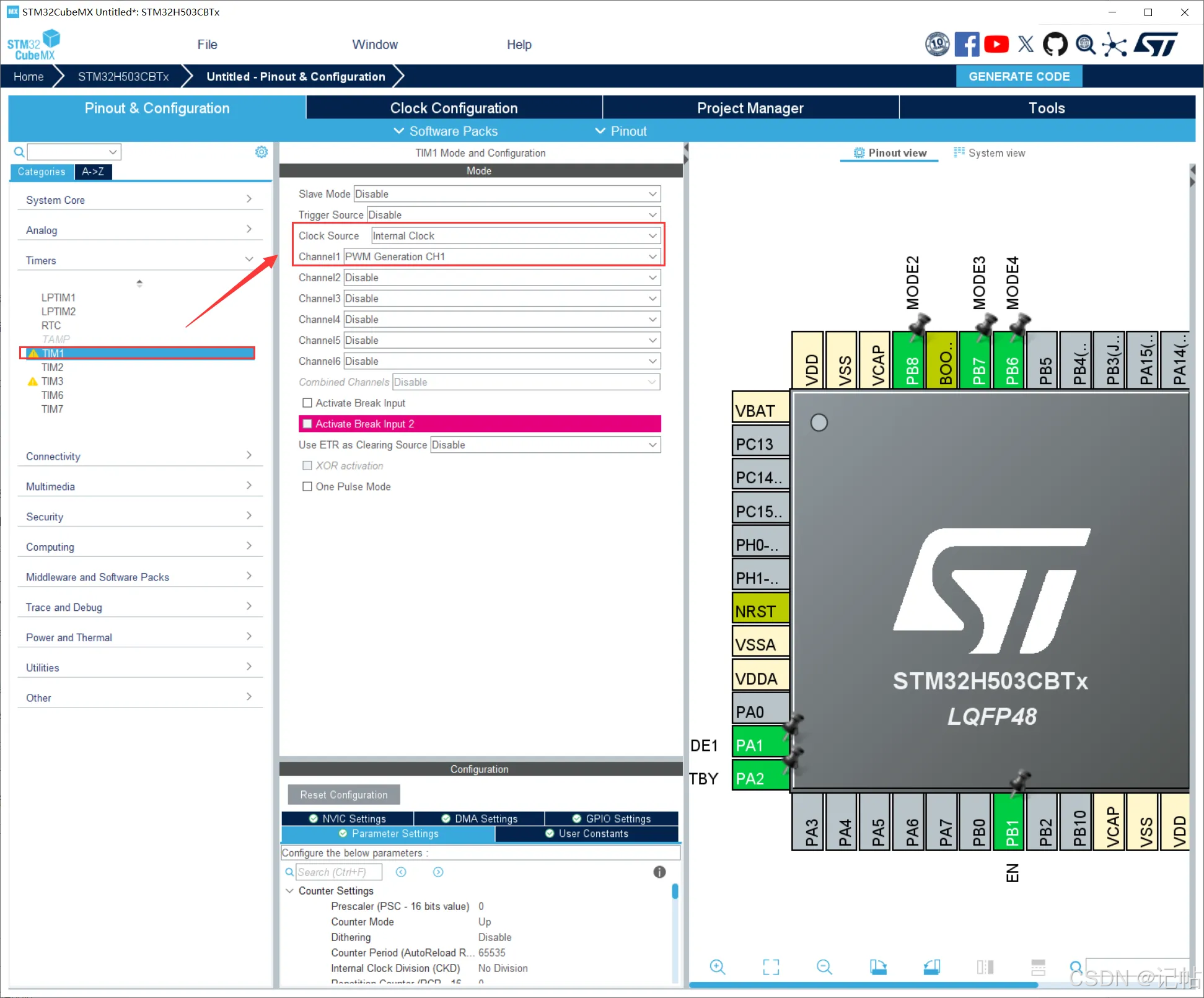Click the pin search magnifier icon
Viewport: 1204px width, 998px height.
(1076, 967)
